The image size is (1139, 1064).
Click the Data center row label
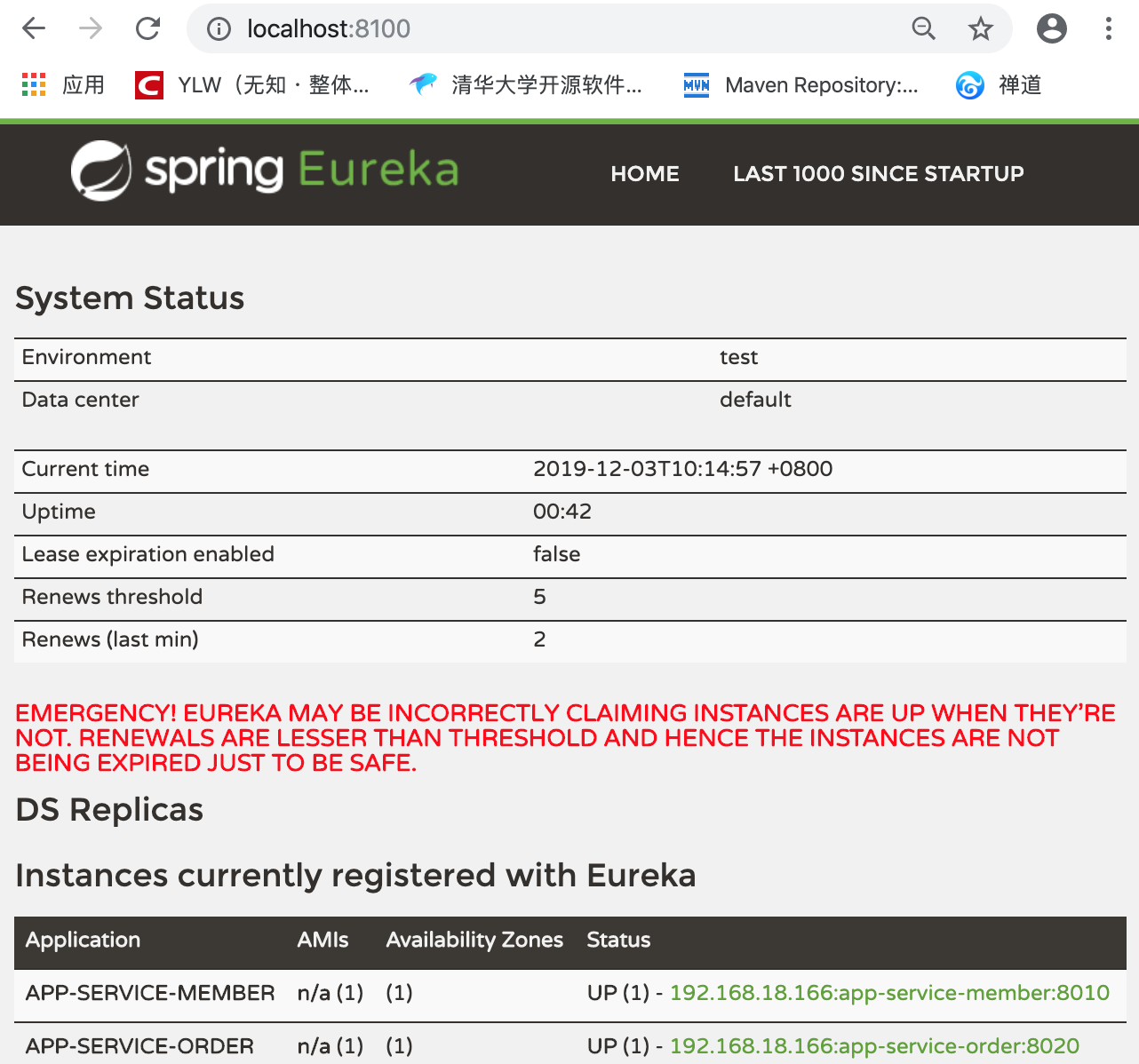(80, 400)
